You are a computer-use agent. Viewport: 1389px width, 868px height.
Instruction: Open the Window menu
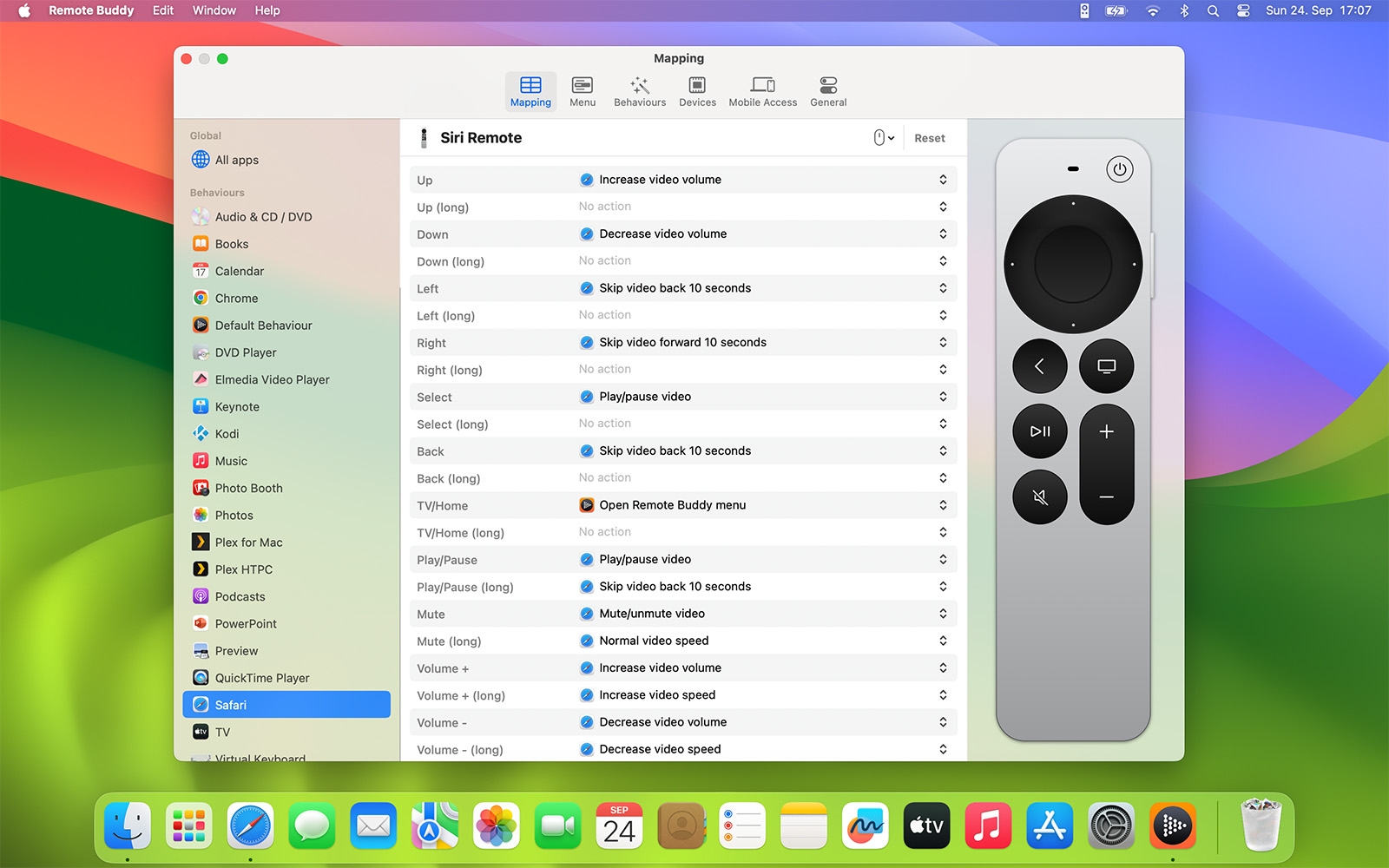(x=214, y=10)
